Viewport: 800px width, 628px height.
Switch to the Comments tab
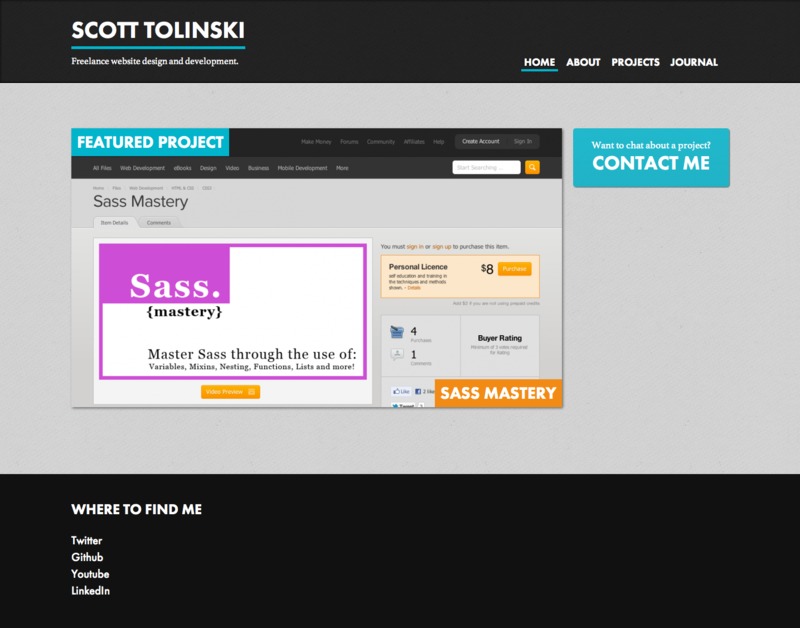pyautogui.click(x=160, y=220)
